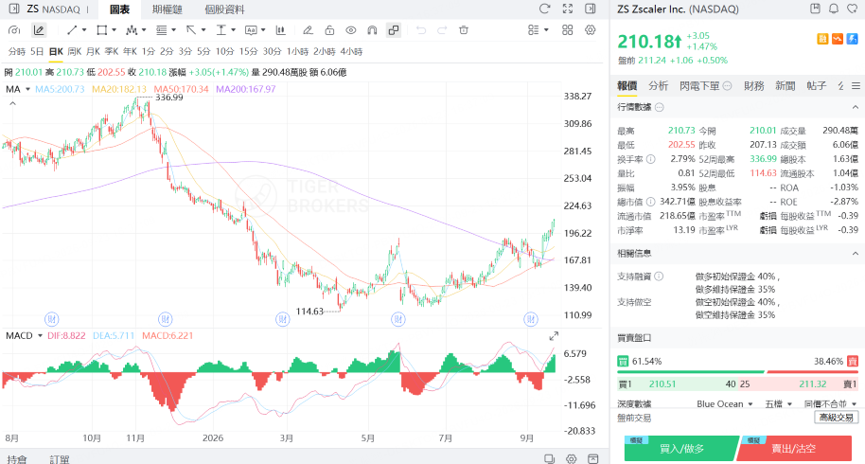Delete drawings with the trash icon
The height and width of the screenshot is (464, 865).
(x=463, y=30)
